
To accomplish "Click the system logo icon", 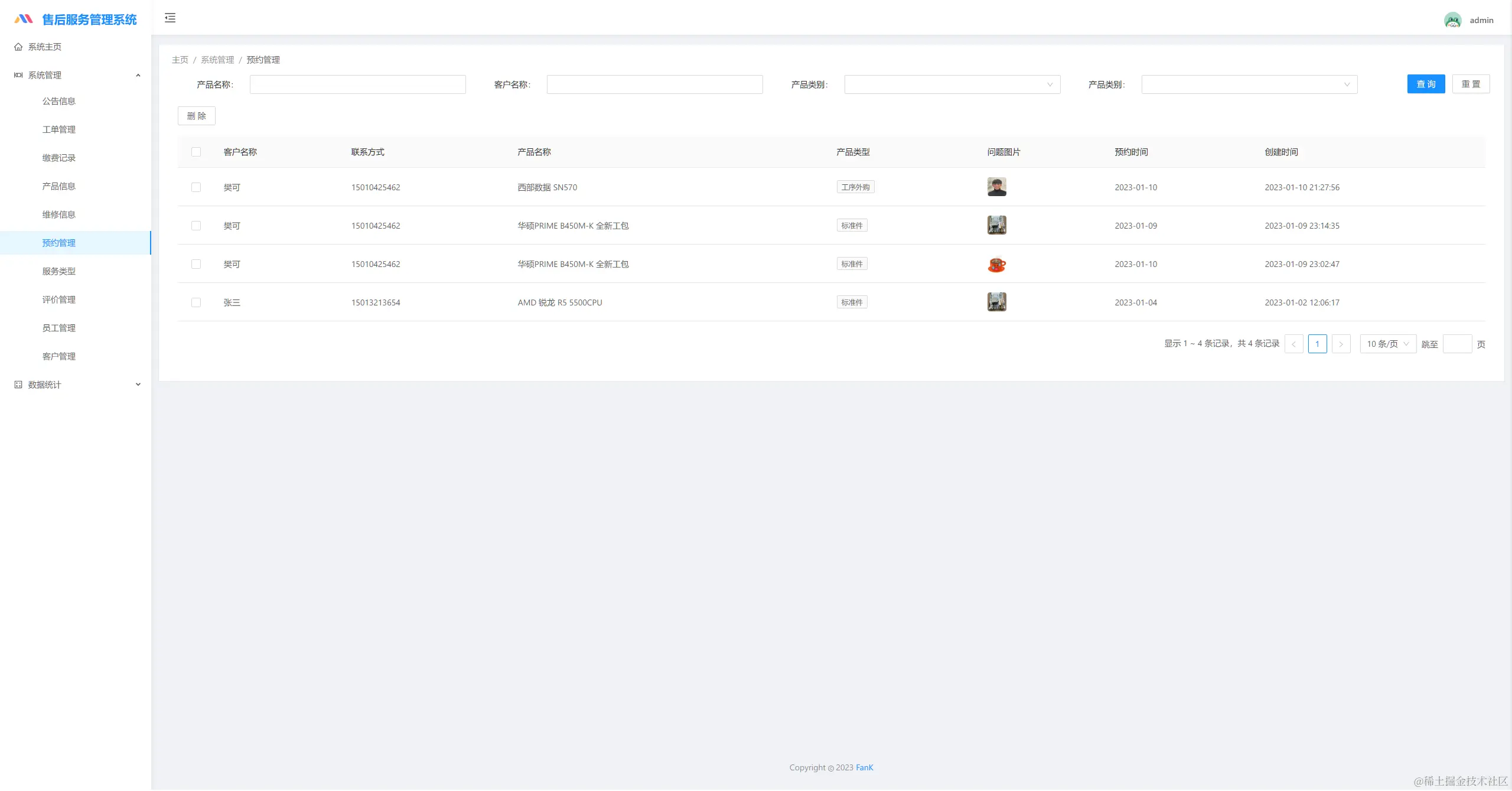I will pyautogui.click(x=24, y=19).
